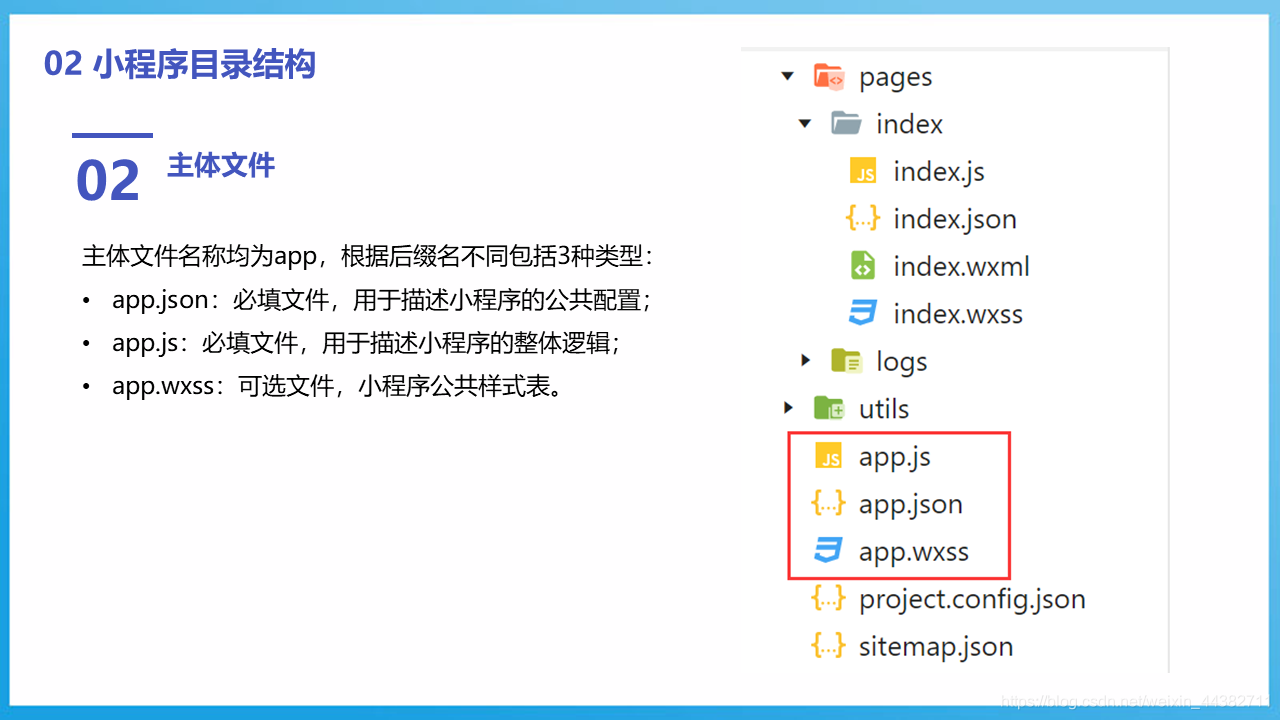Click the sitemap.json braces icon
The height and width of the screenshot is (720, 1280).
828,645
